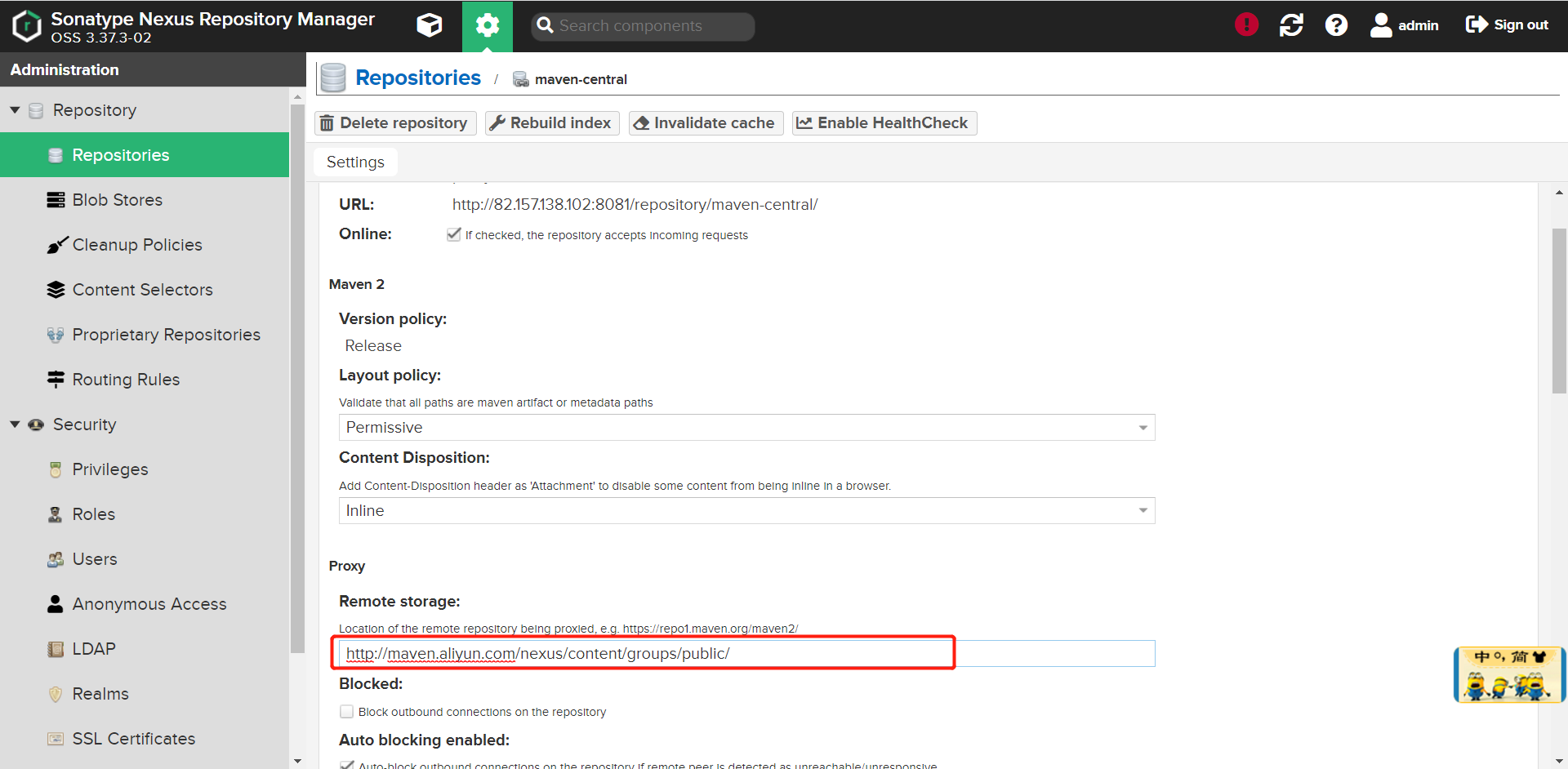
Task: Click the Sonatype Nexus logo
Action: tap(26, 25)
